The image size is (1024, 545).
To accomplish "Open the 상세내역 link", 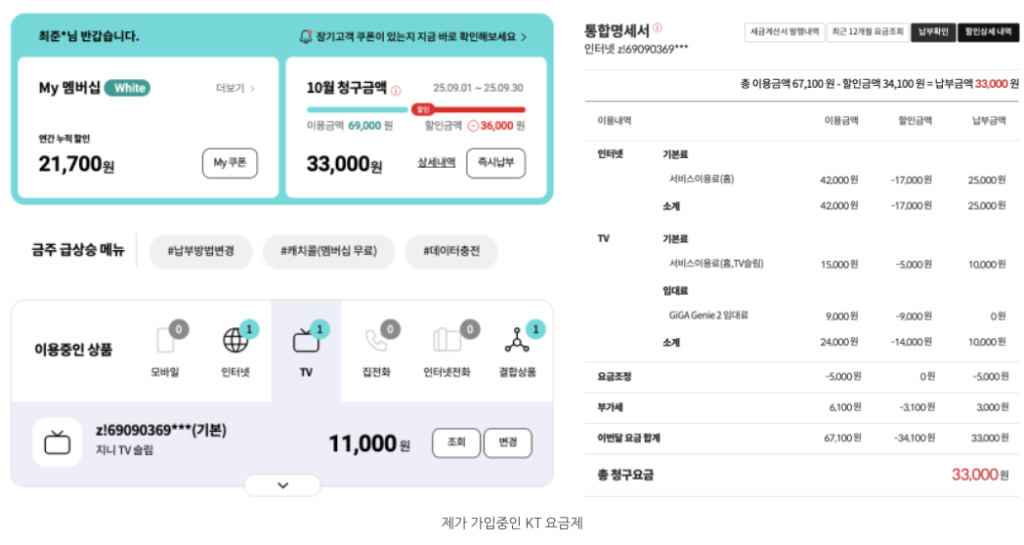I will 436,163.
